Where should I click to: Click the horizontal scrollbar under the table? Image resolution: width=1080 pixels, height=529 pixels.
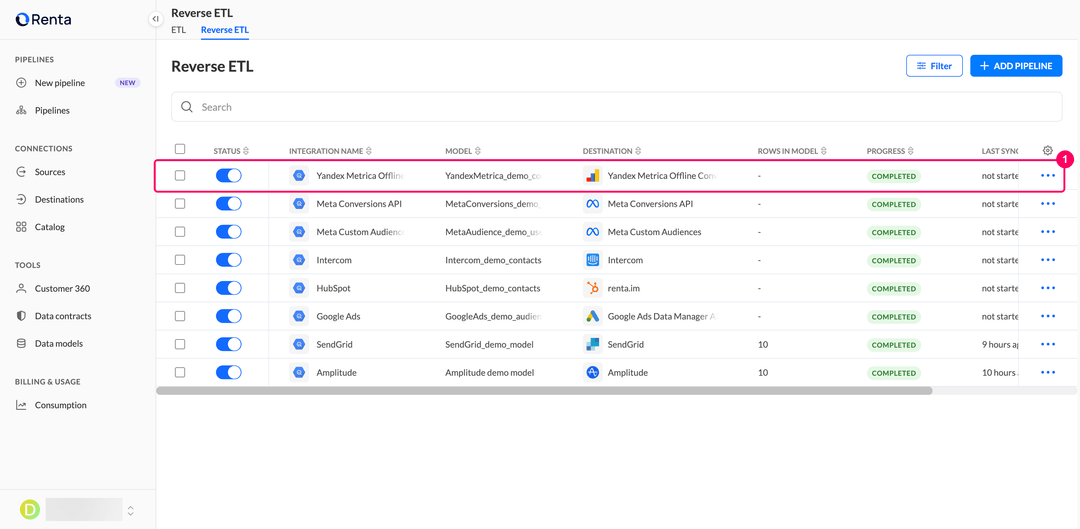point(544,391)
